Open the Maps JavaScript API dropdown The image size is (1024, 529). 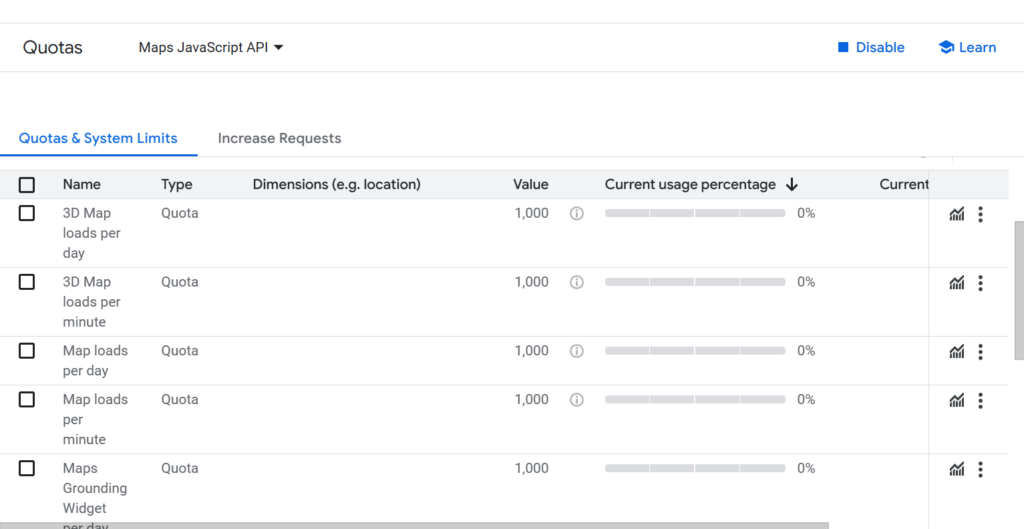211,47
